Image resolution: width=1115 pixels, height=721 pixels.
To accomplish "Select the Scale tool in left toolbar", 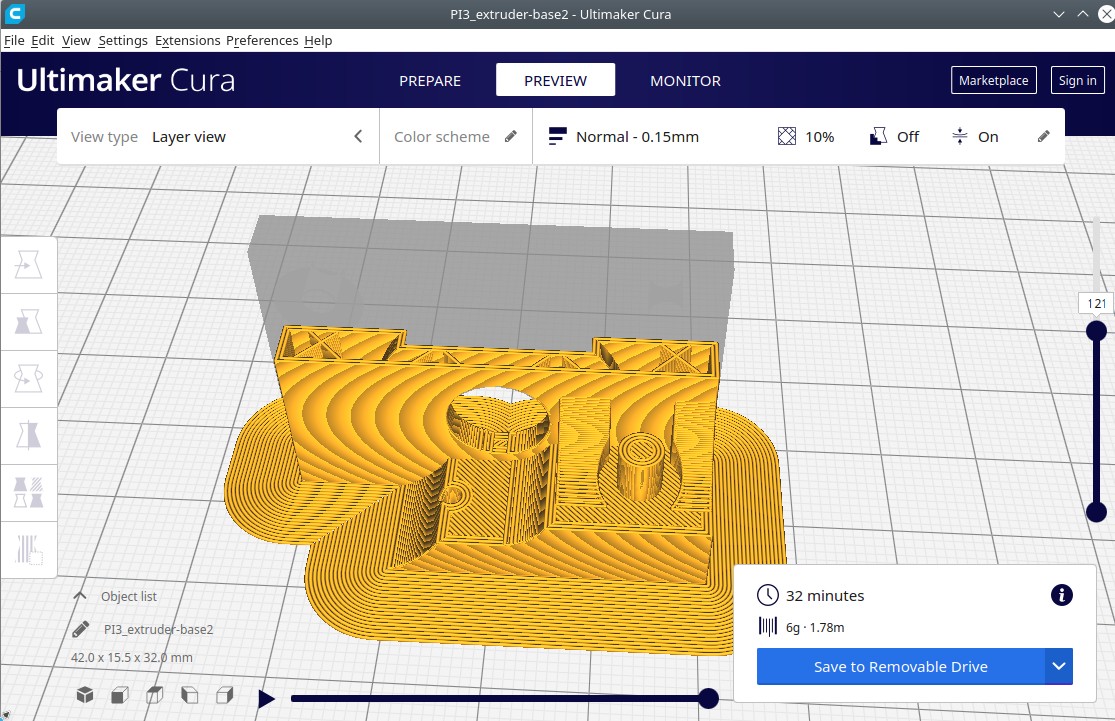I will click(28, 322).
